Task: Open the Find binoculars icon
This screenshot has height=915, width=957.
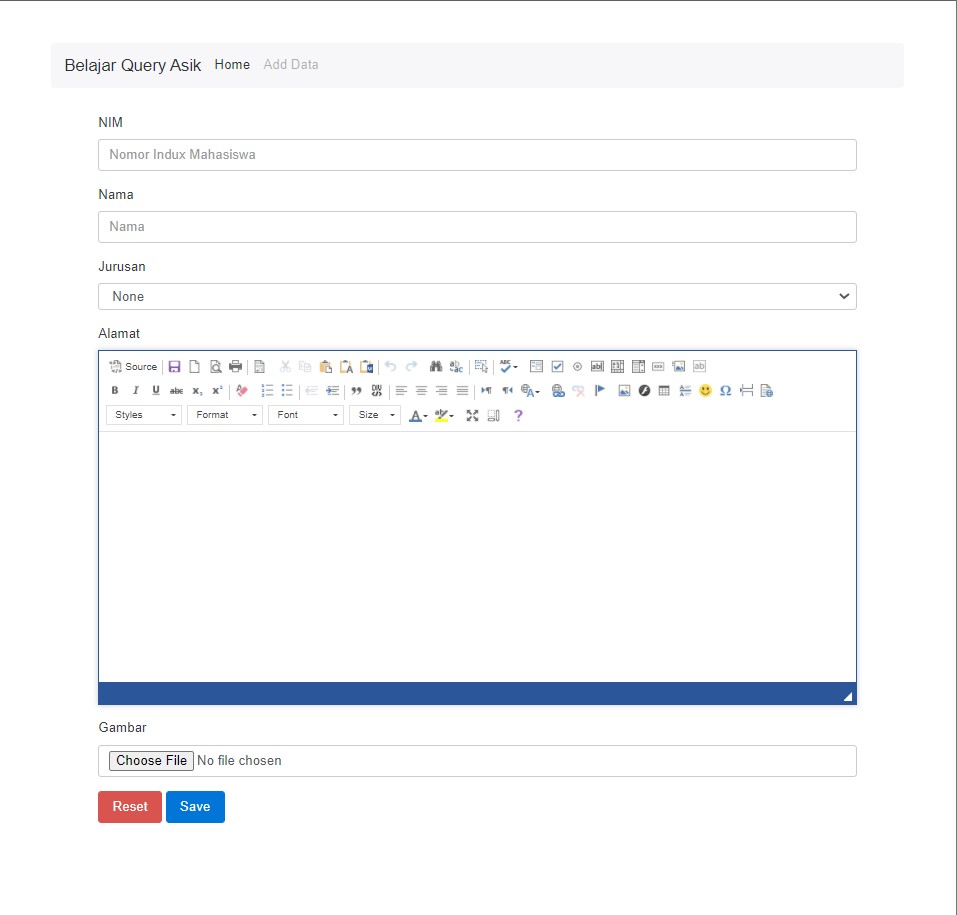Action: 435,366
